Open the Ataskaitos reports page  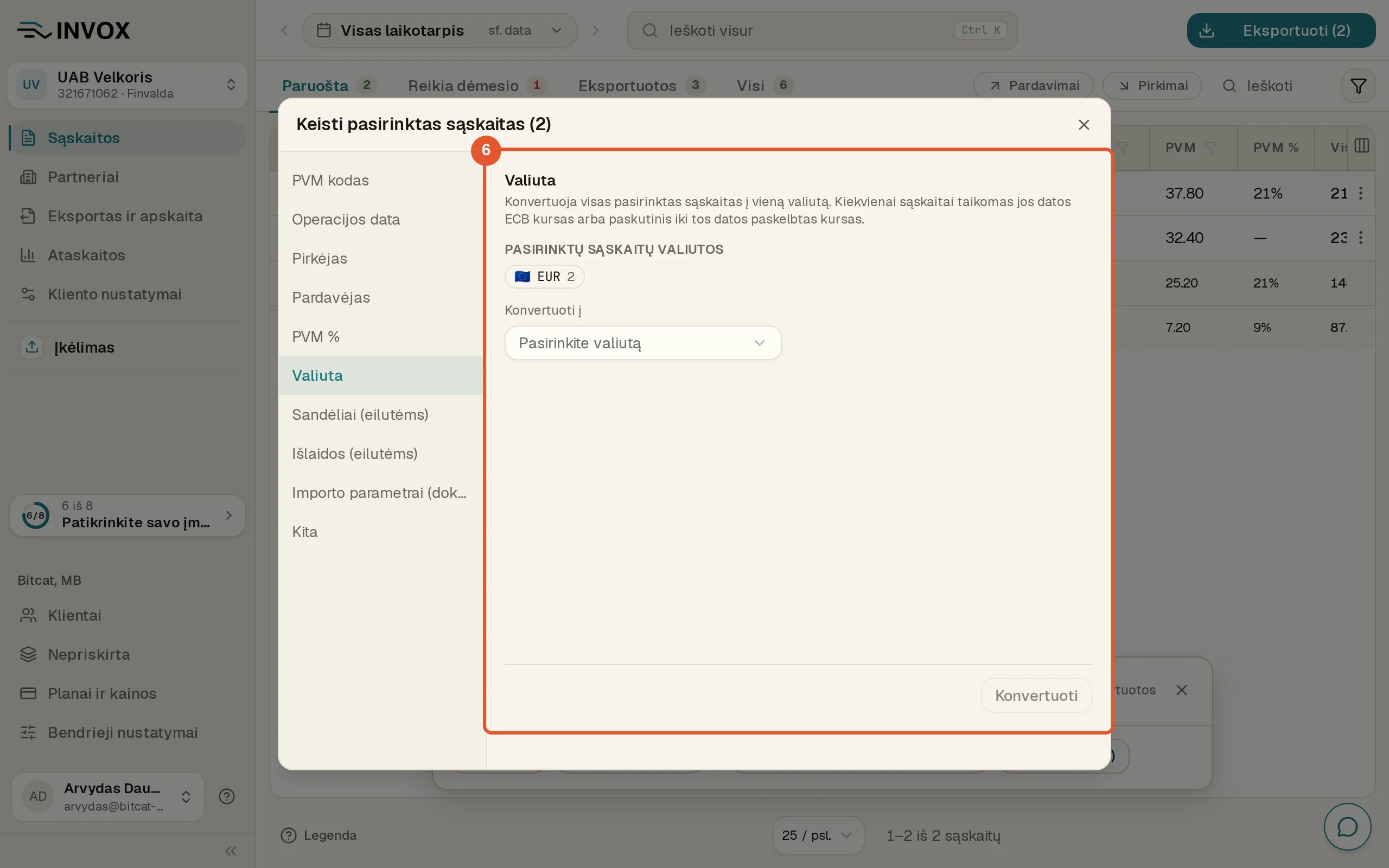(128, 255)
